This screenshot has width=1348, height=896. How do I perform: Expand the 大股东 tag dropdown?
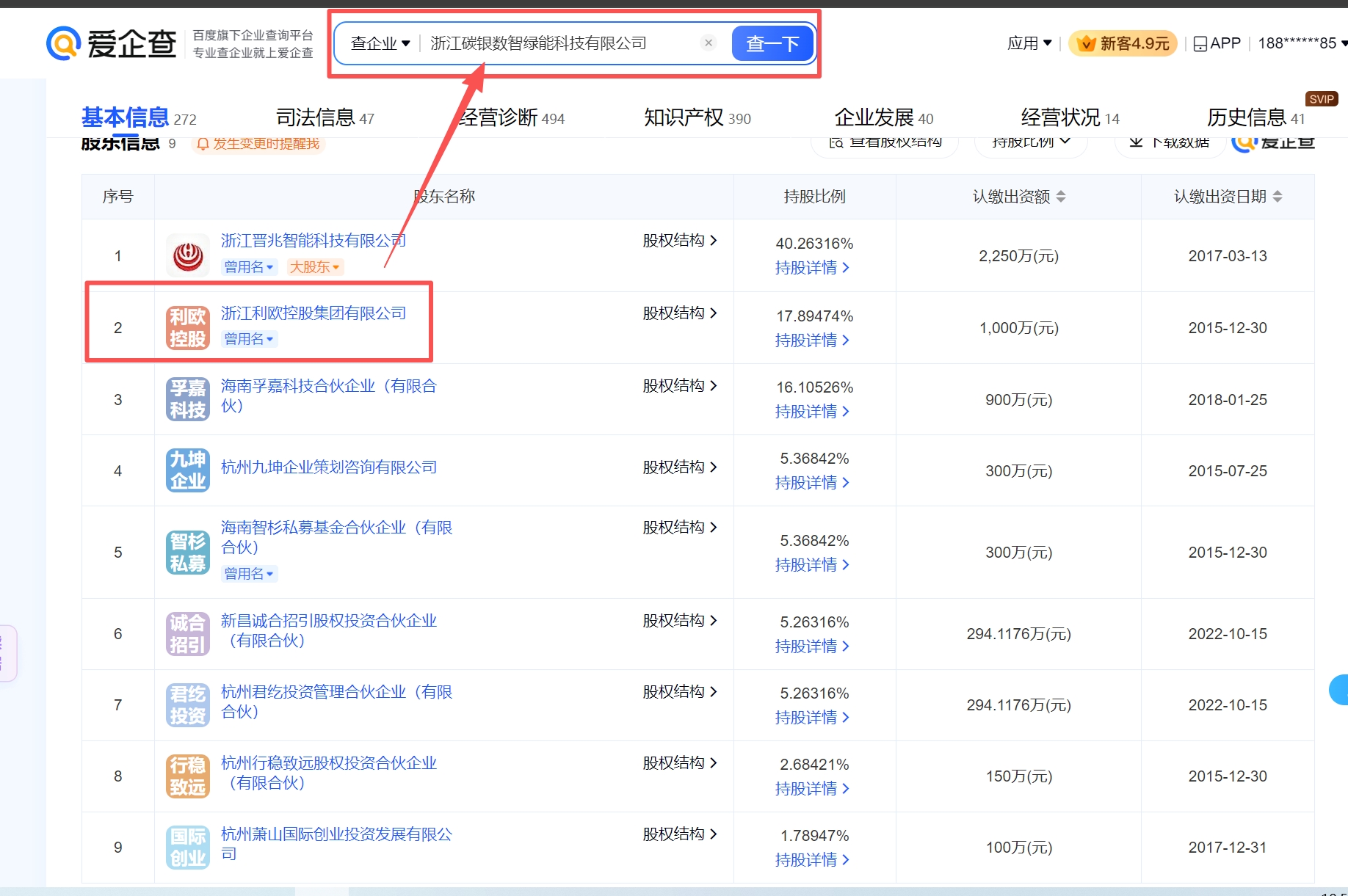click(x=315, y=267)
